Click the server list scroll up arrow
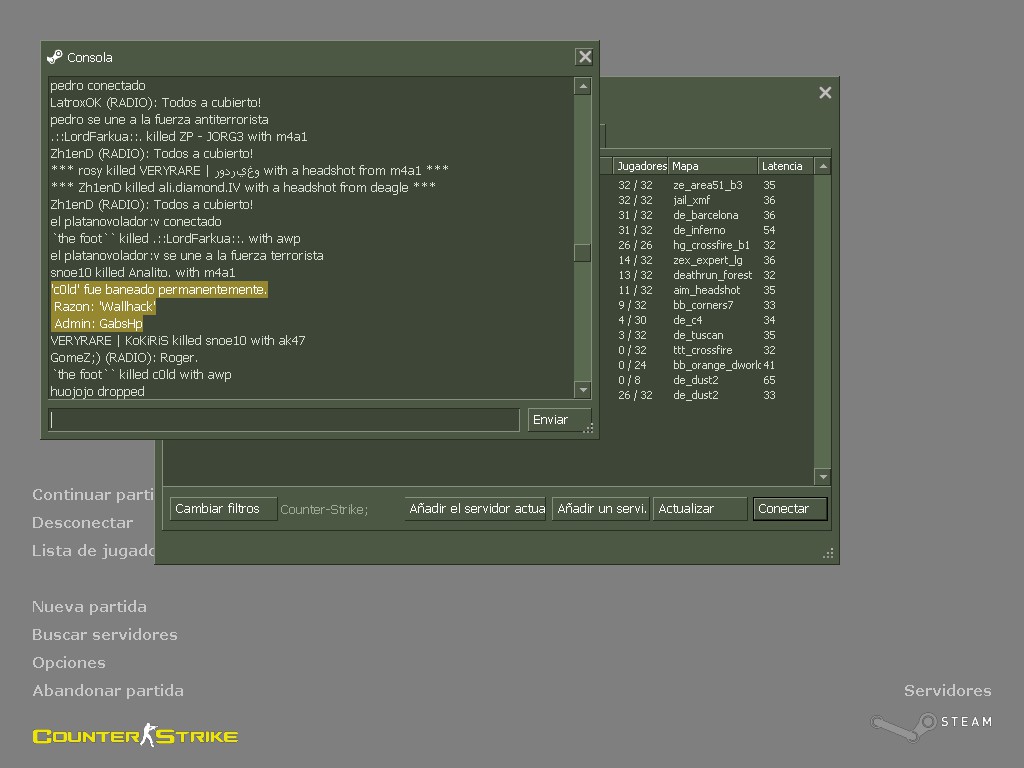The image size is (1024, 768). 823,167
